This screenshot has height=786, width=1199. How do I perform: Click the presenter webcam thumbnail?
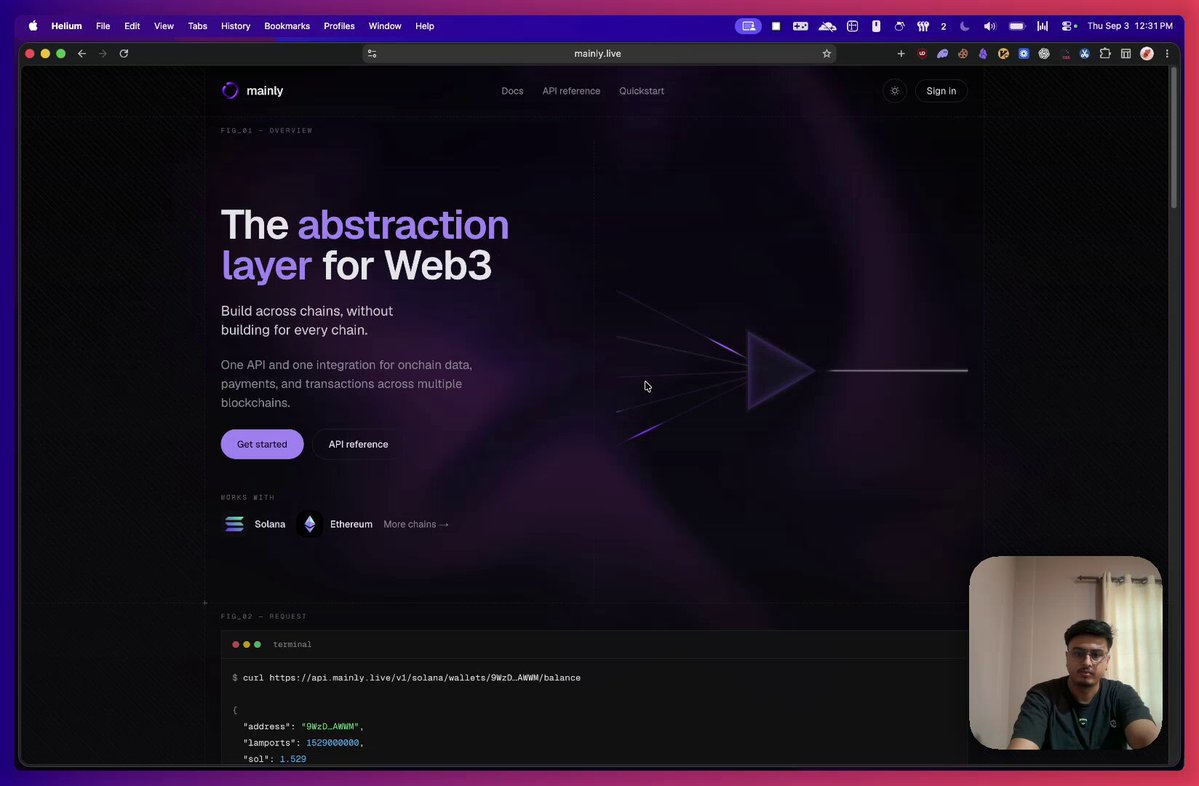pos(1065,652)
